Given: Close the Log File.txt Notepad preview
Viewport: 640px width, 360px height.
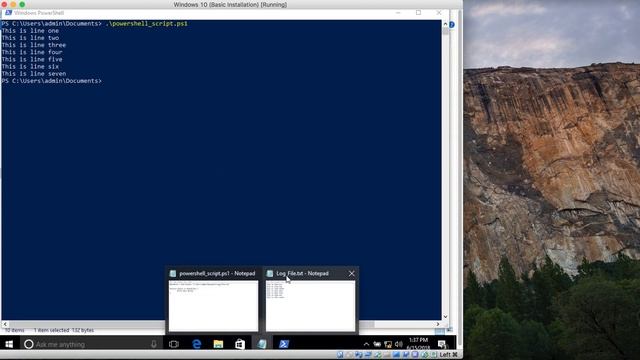Looking at the screenshot, I should [x=351, y=273].
